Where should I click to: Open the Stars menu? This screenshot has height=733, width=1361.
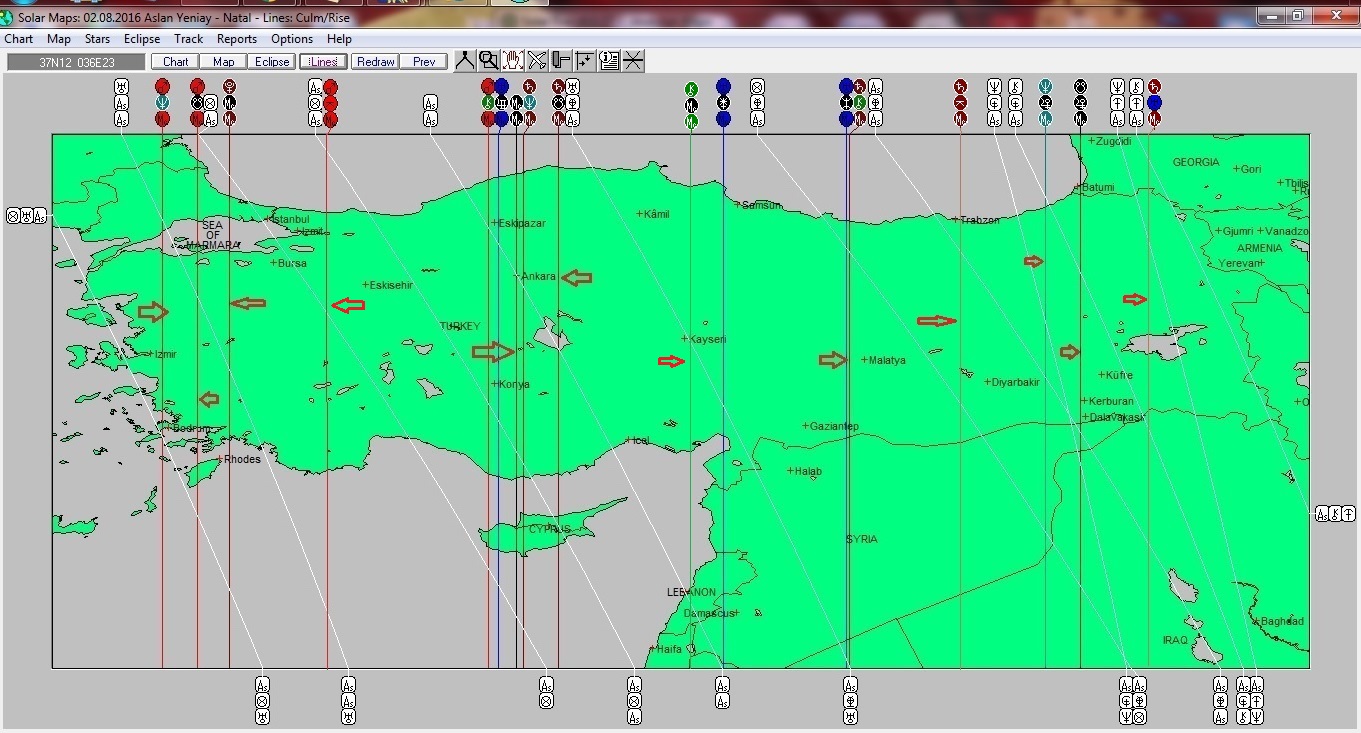pos(97,39)
